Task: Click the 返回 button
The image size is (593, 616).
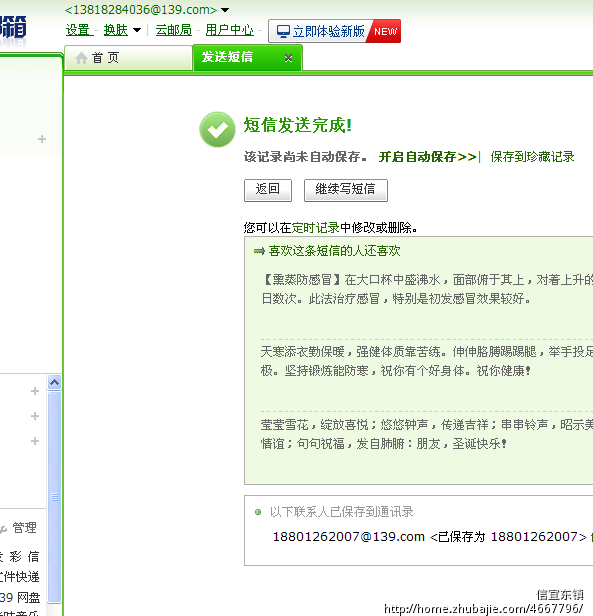Action: coord(268,190)
